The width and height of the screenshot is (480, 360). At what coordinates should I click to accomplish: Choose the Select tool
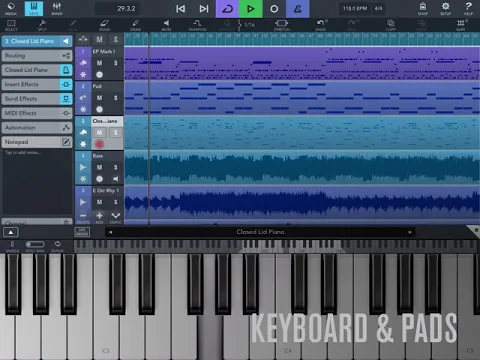tap(11, 25)
